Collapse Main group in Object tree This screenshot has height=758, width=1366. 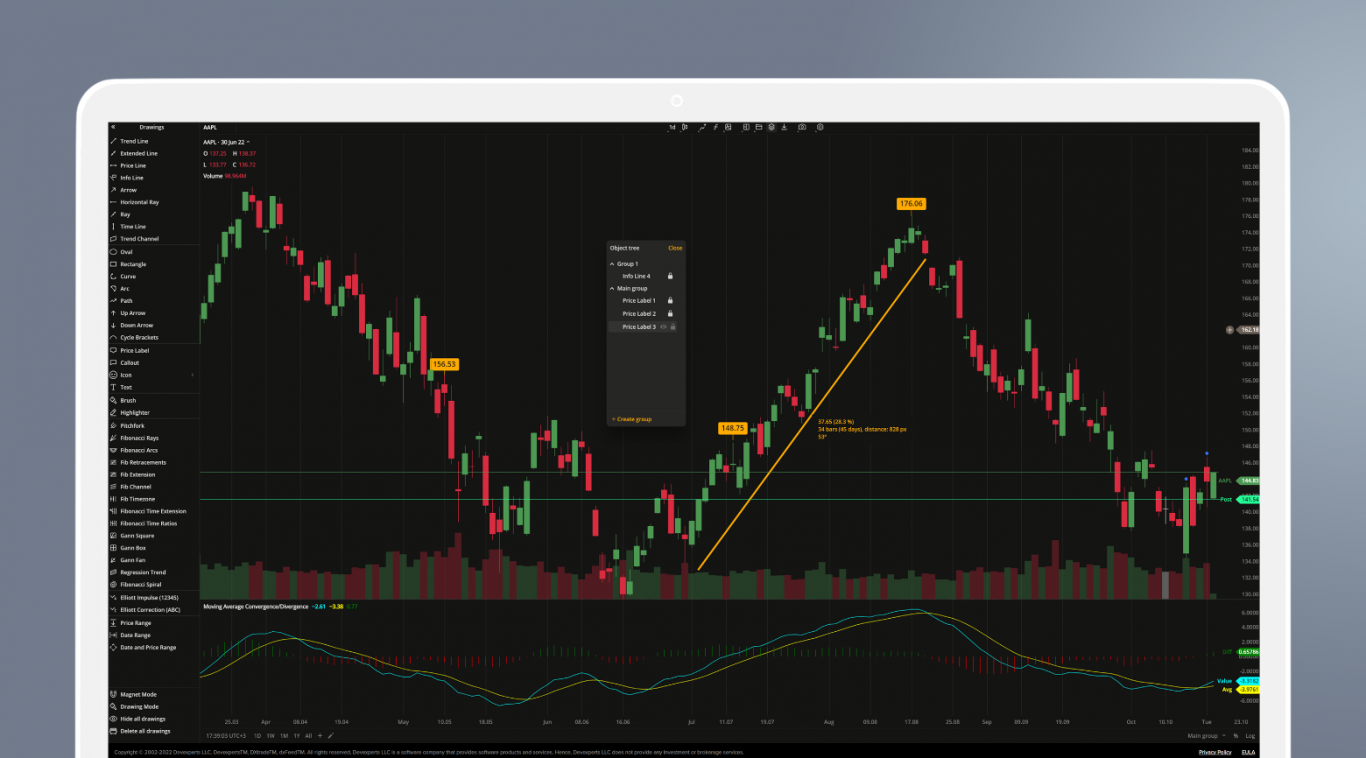(x=612, y=289)
